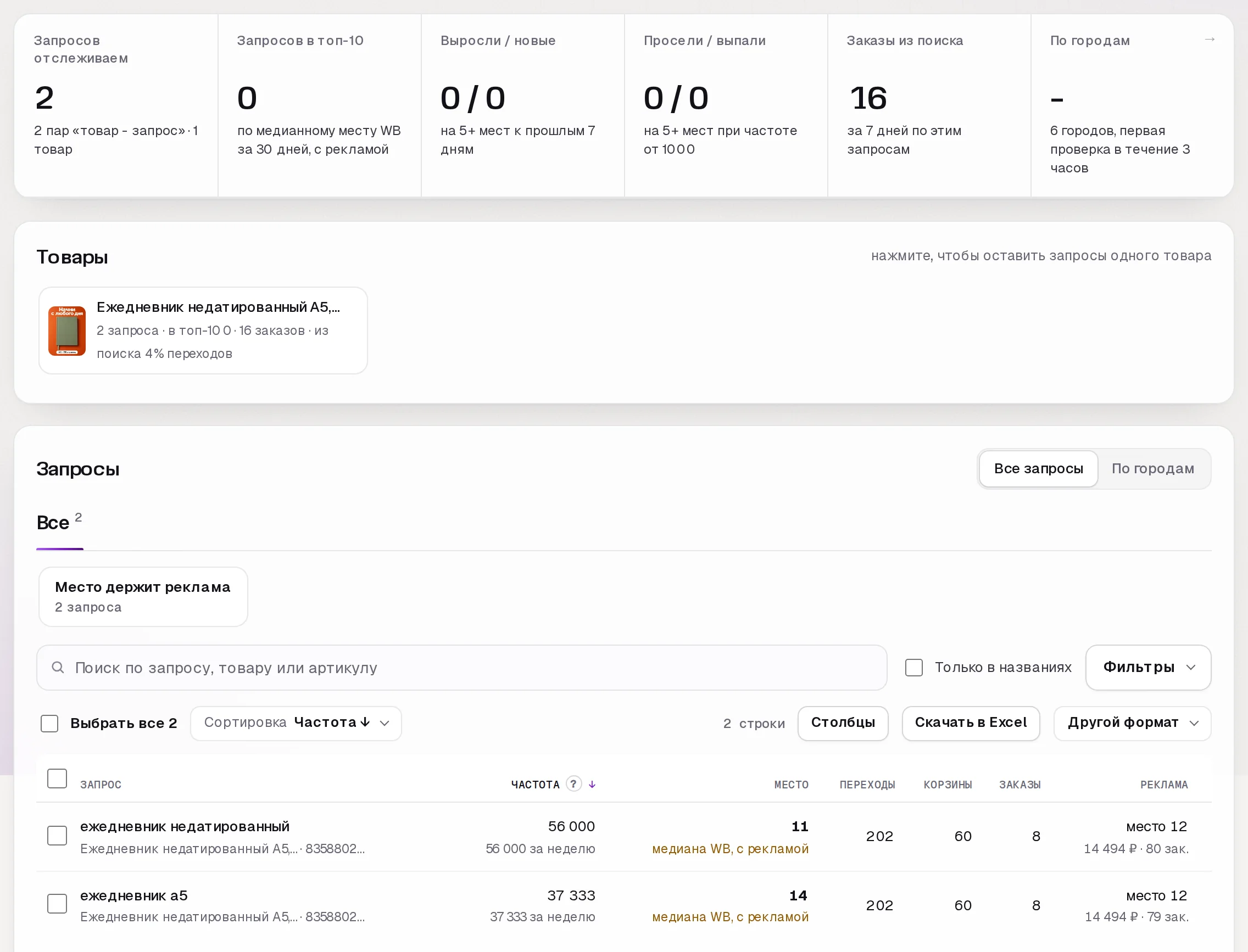Click 14 494 ₽ · 79 зак. ad cell

[1137, 917]
